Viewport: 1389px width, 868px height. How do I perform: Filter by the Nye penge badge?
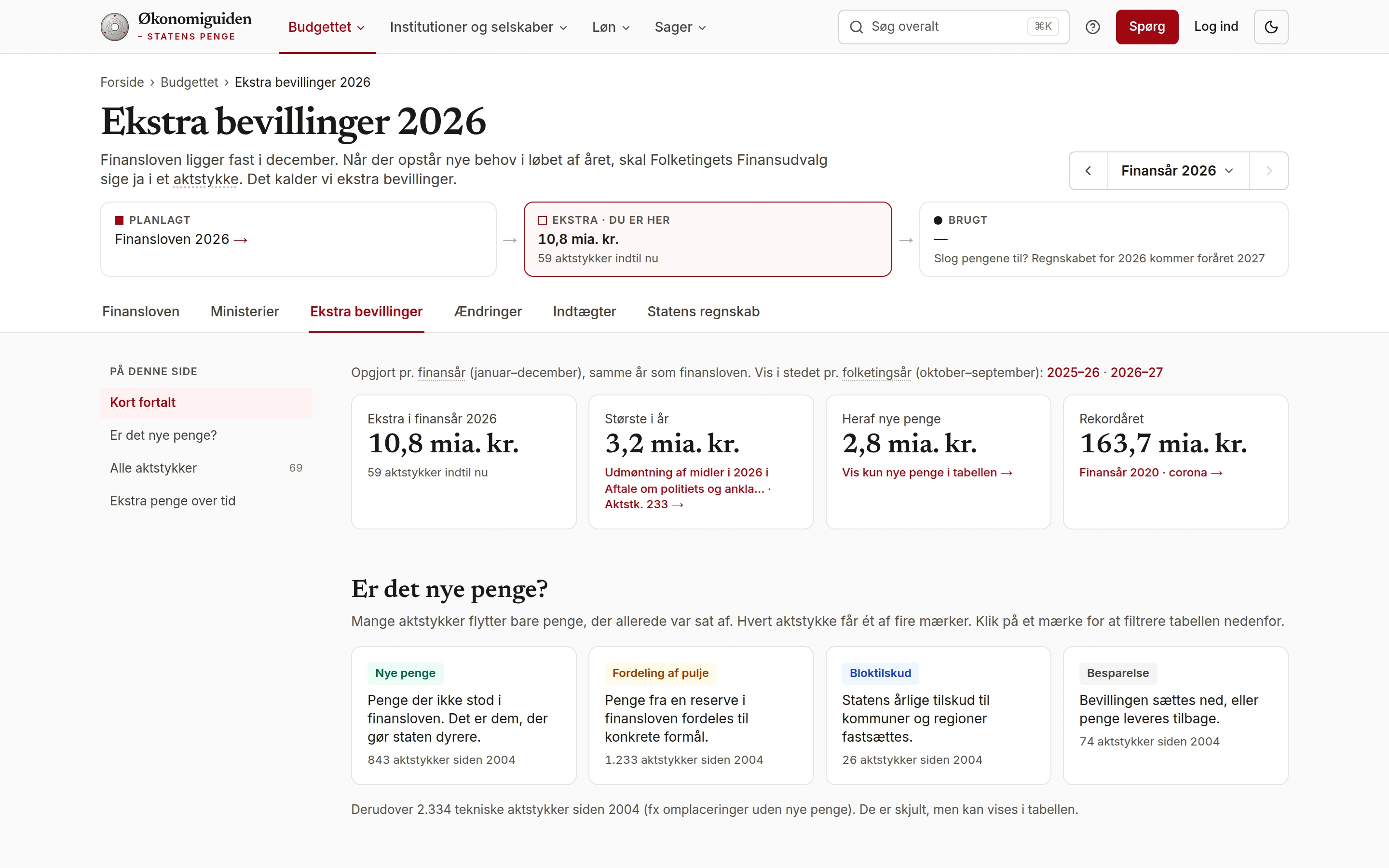[x=405, y=673]
